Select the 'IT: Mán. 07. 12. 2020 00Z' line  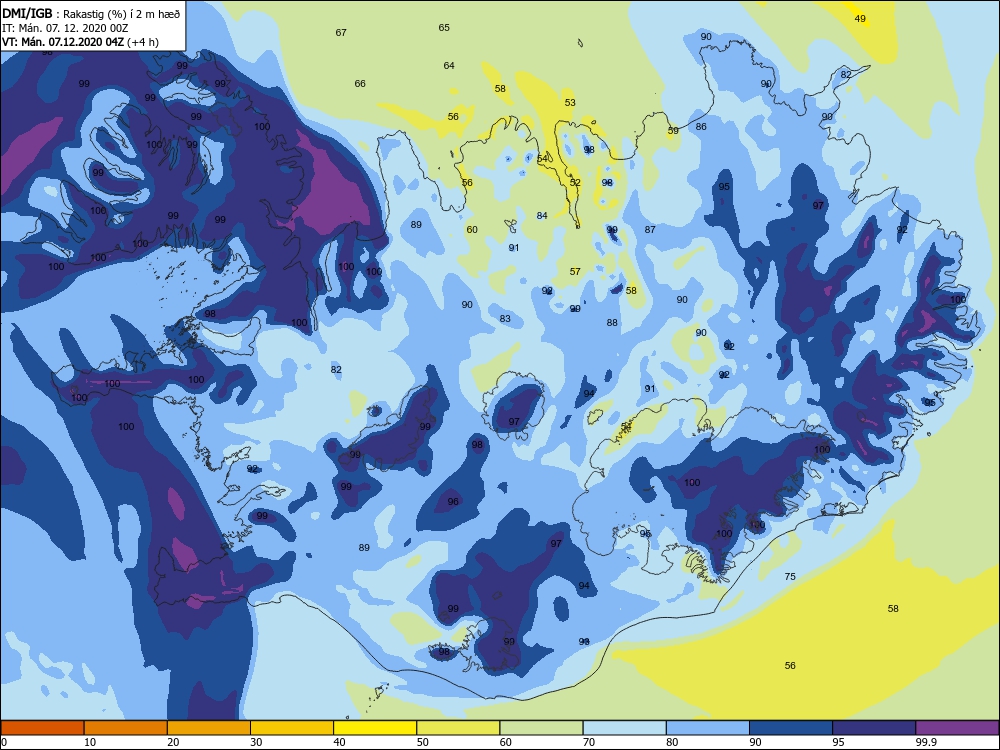coord(66,28)
